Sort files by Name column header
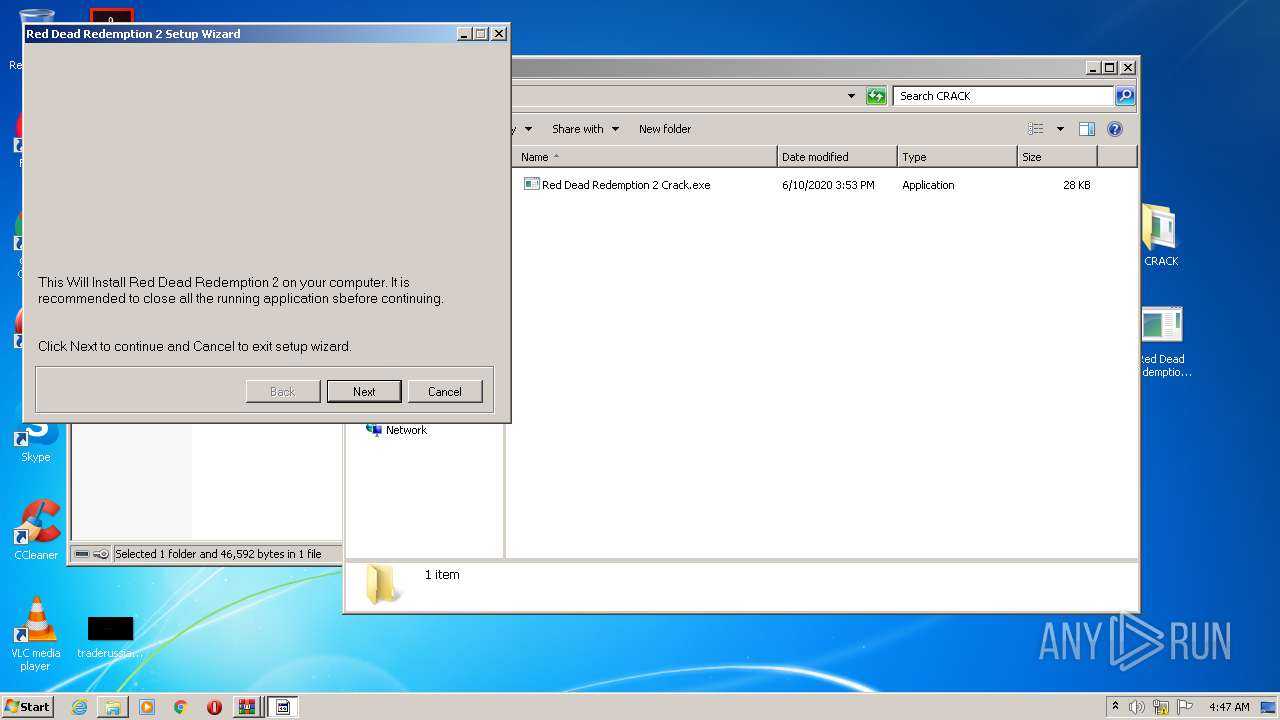The width and height of the screenshot is (1280, 720). (646, 157)
